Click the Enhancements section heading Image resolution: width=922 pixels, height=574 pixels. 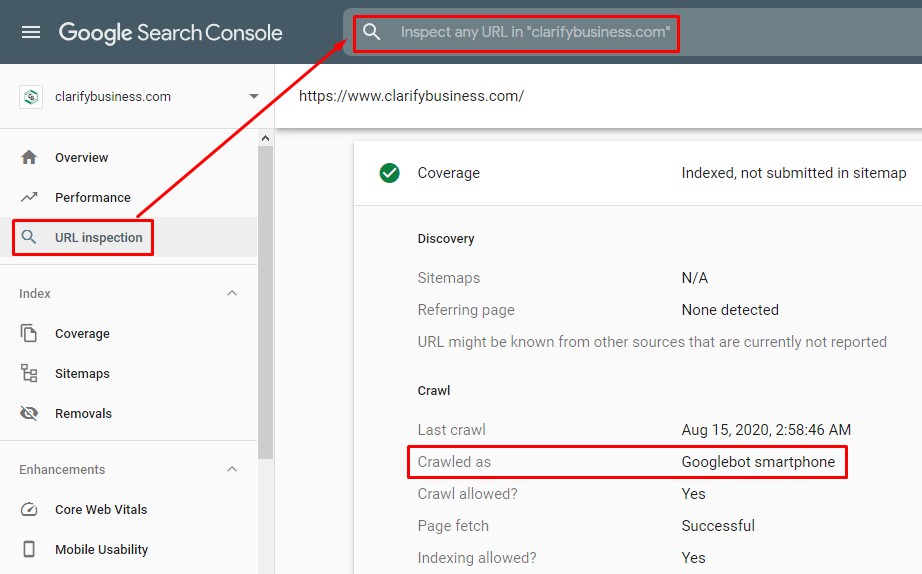62,469
